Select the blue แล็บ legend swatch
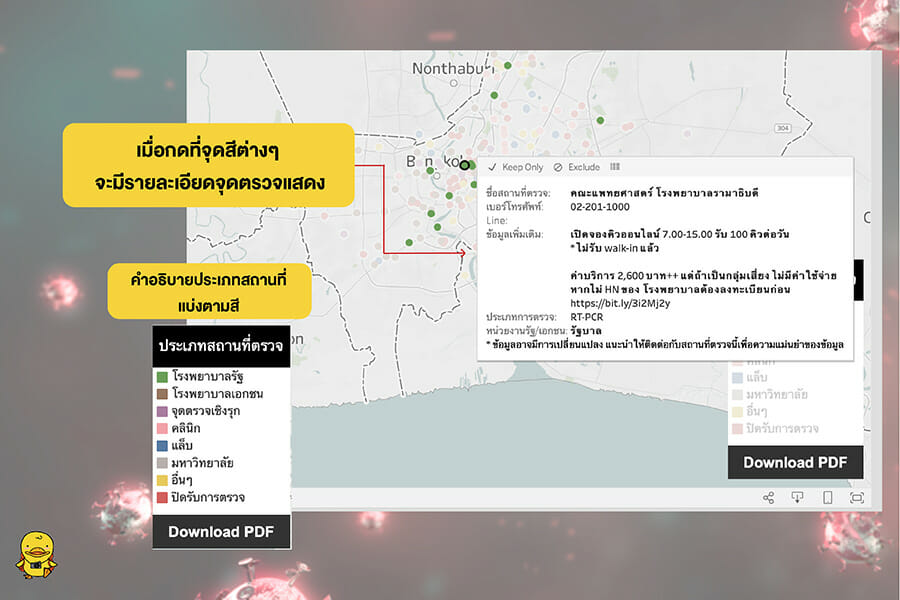900x600 pixels. click(x=162, y=446)
